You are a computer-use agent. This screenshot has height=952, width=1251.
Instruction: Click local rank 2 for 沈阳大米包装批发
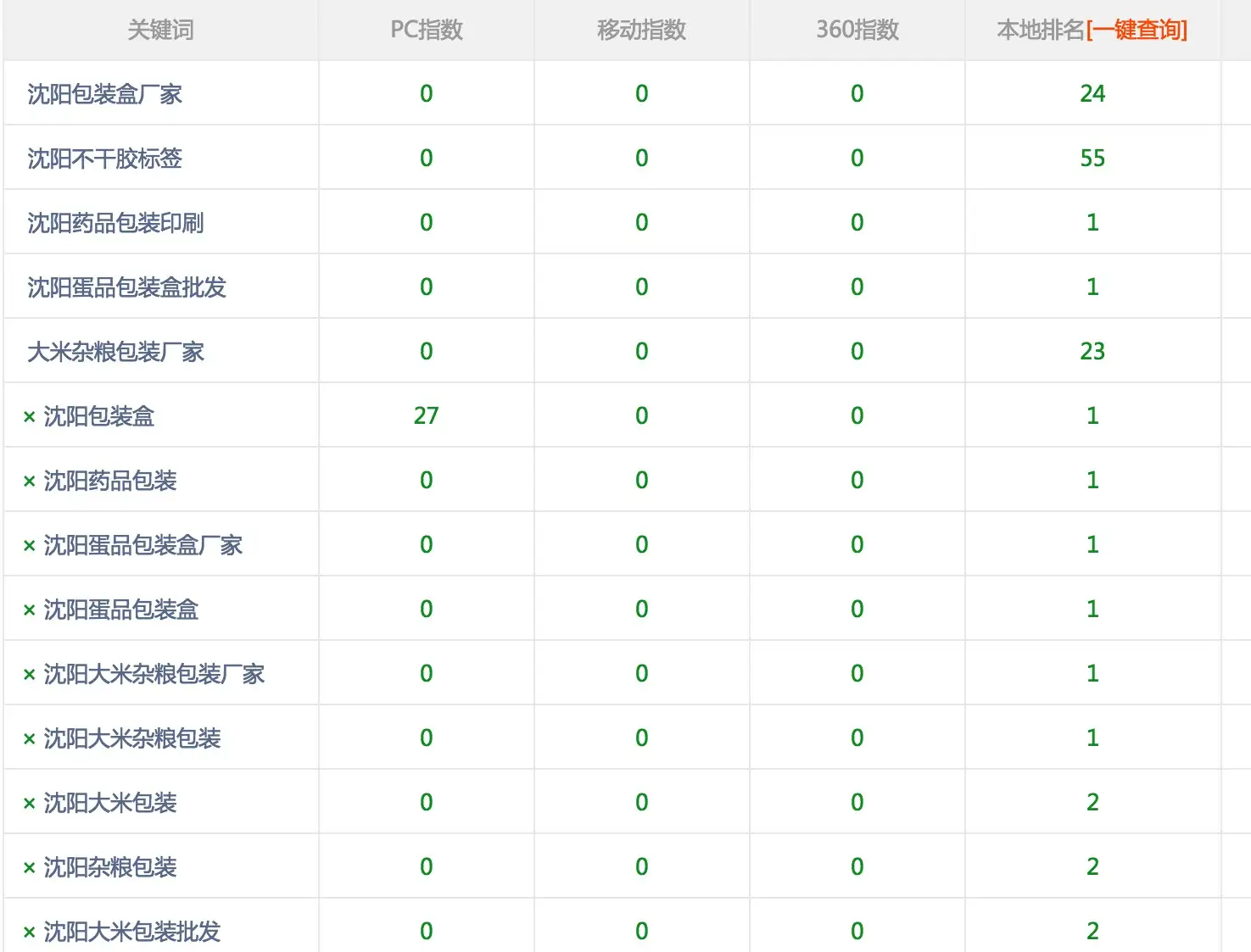(1092, 931)
